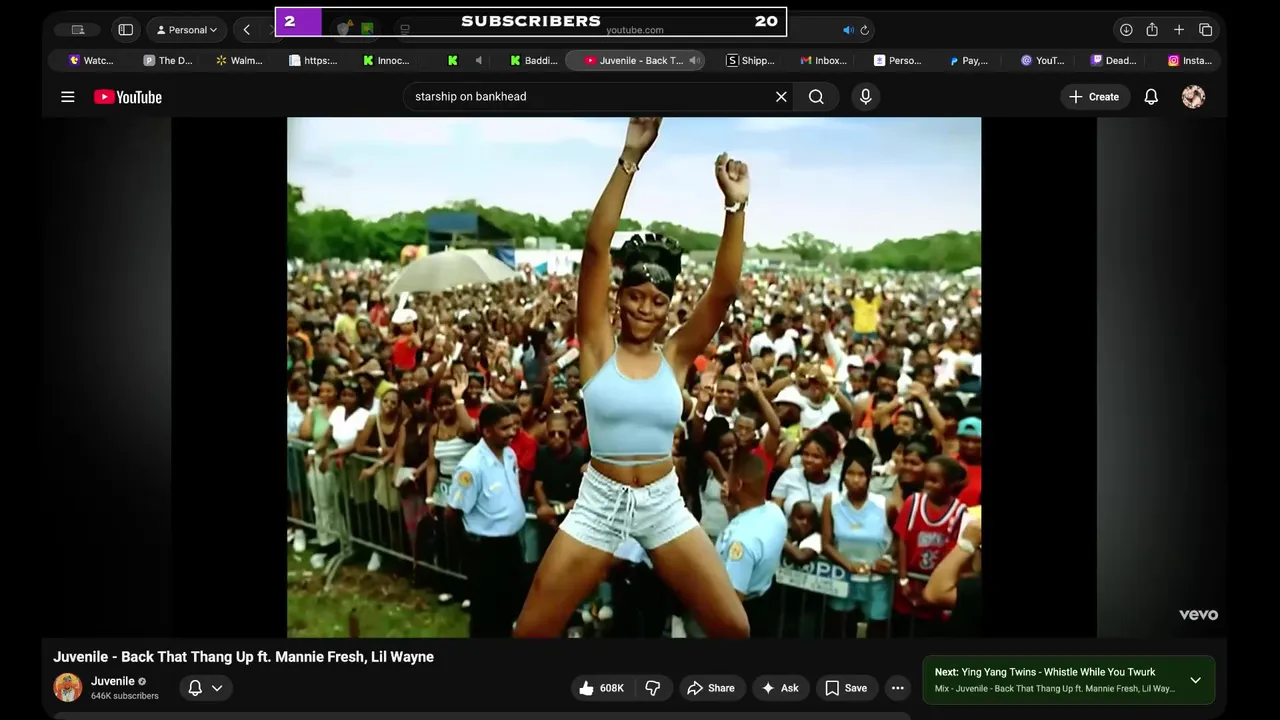Click the Next: Ying Yang Twins title
This screenshot has width=1280, height=720.
pos(1045,672)
